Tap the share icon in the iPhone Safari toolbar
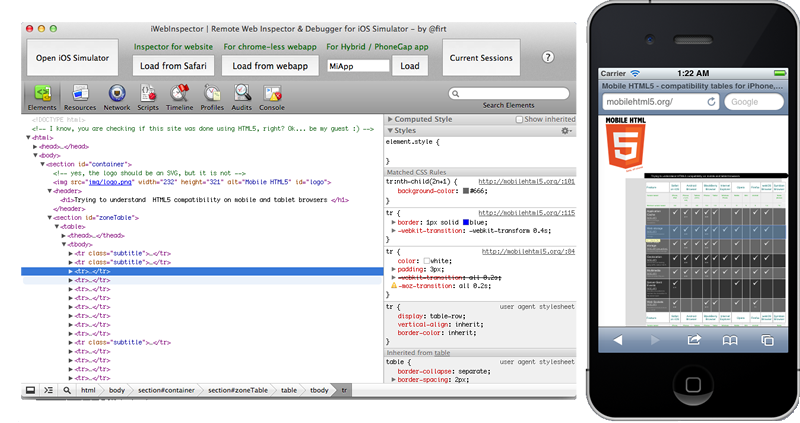This screenshot has height=423, width=800. coord(694,339)
